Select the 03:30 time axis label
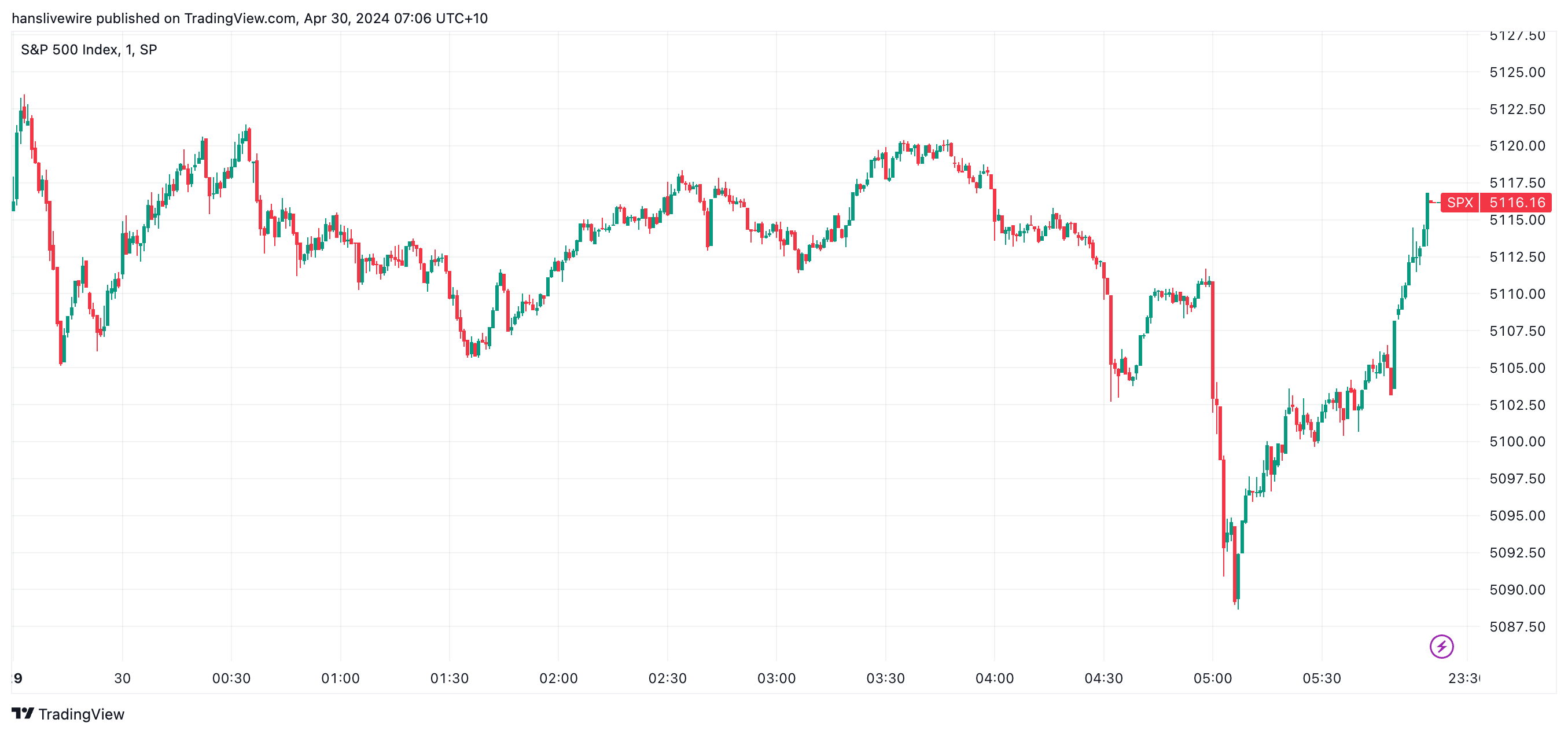The height and width of the screenshot is (734, 1568). pyautogui.click(x=886, y=678)
